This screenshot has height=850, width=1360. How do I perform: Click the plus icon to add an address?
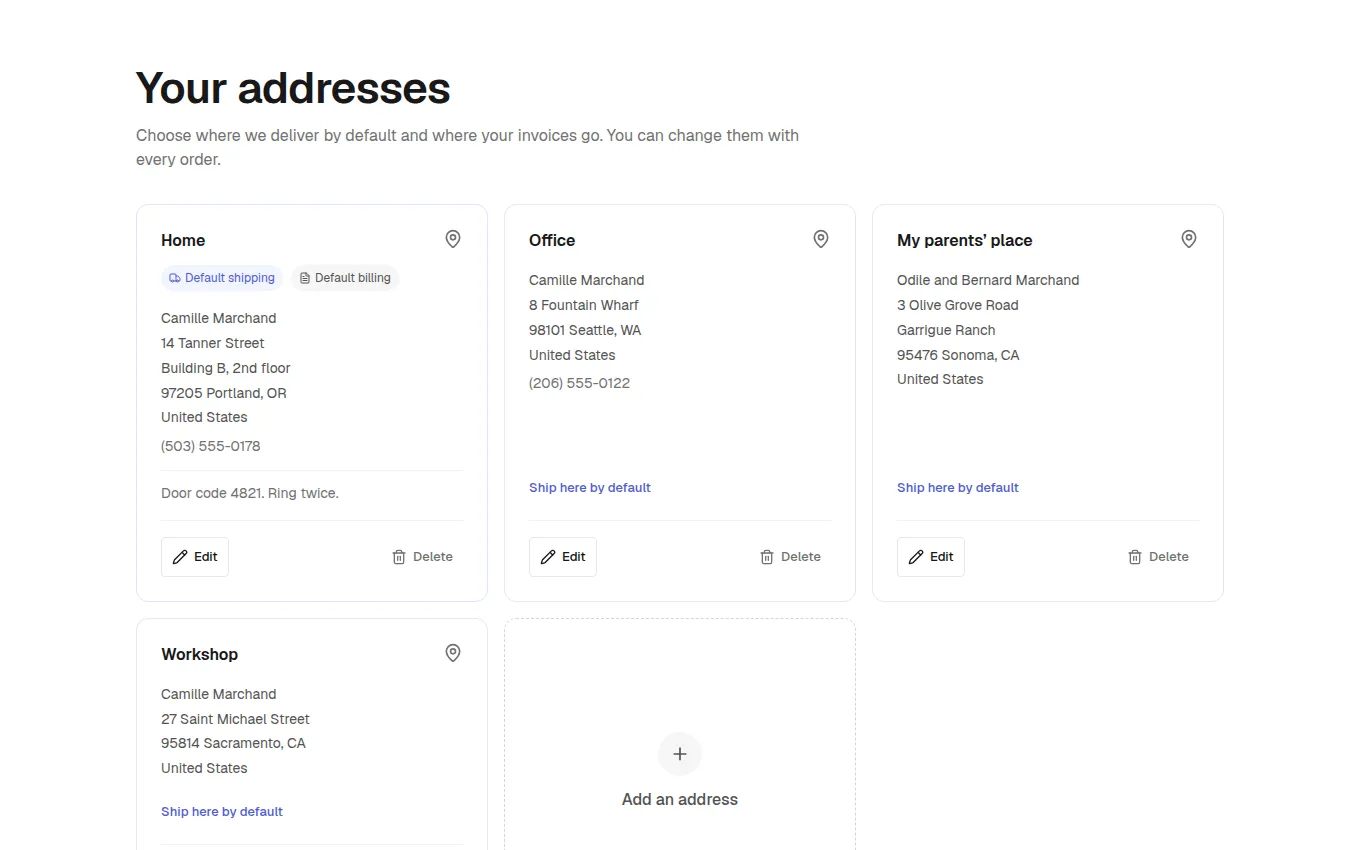click(x=680, y=754)
